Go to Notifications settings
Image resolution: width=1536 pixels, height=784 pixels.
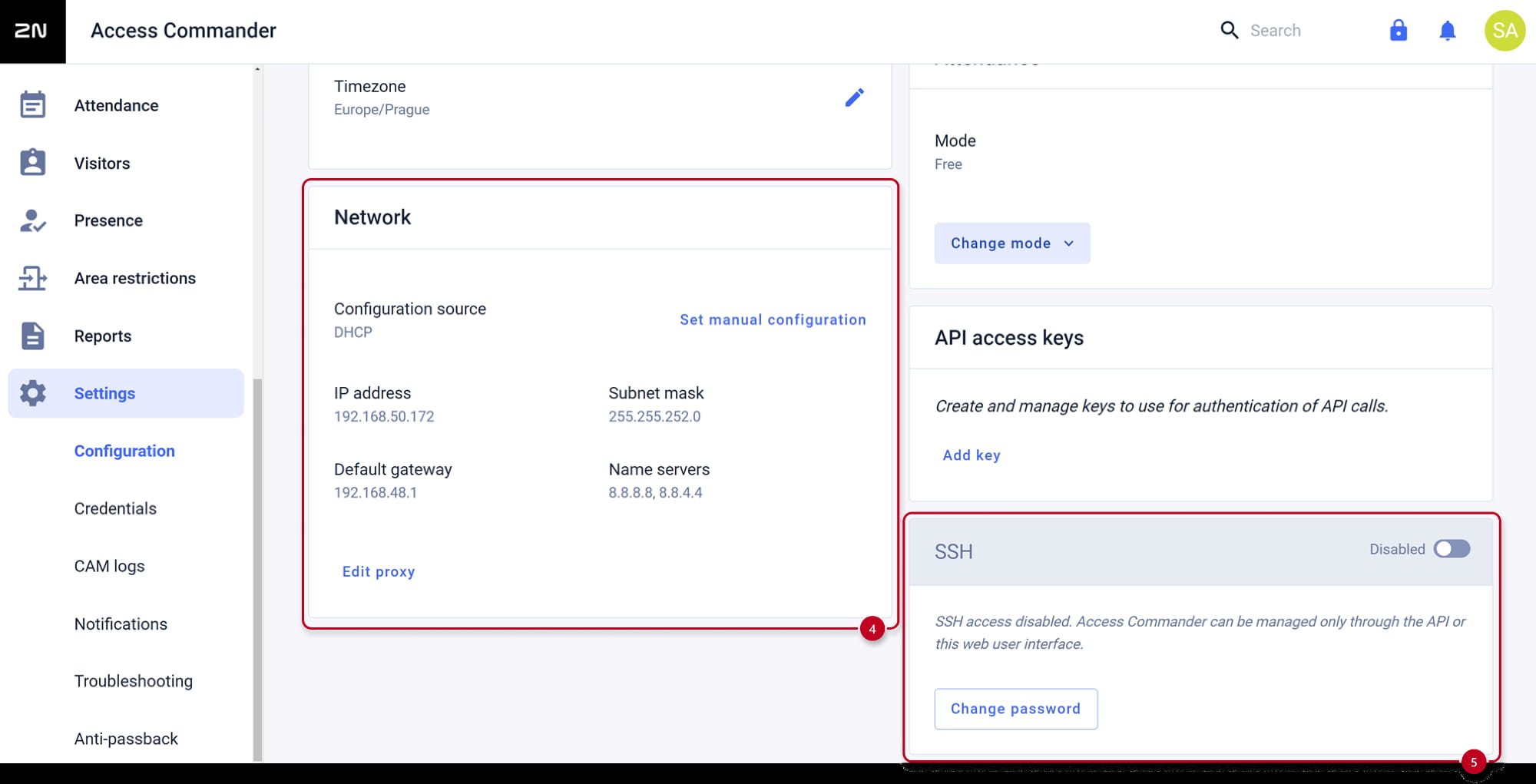pyautogui.click(x=121, y=624)
